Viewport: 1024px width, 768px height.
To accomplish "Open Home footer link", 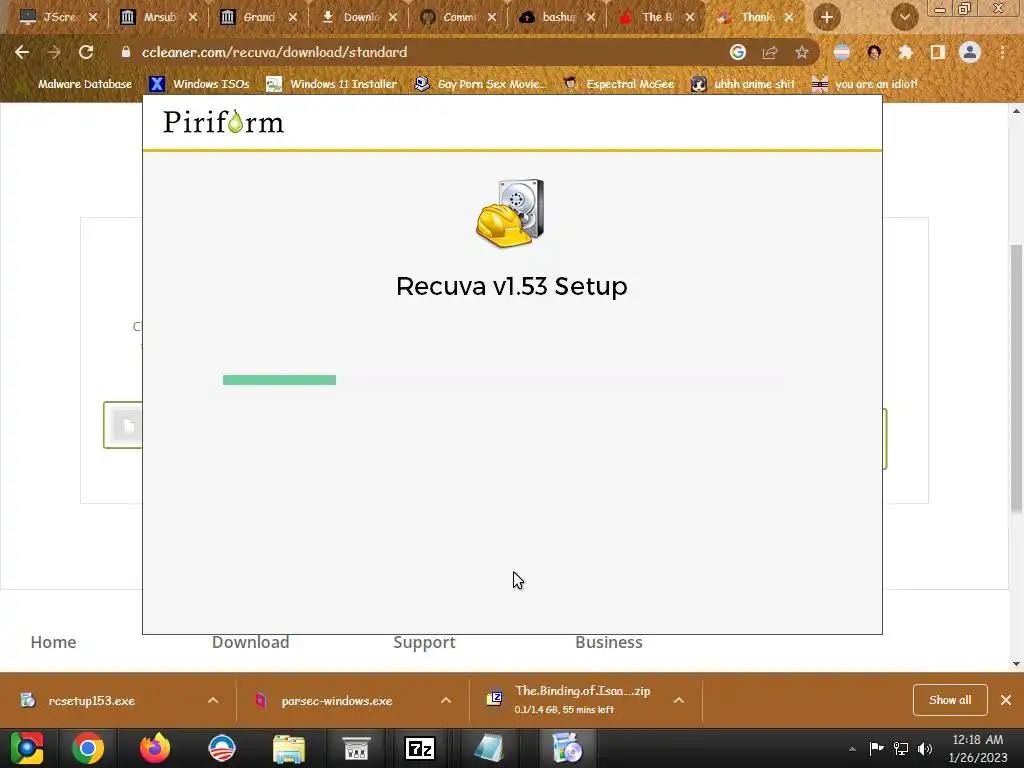I will click(x=54, y=642).
